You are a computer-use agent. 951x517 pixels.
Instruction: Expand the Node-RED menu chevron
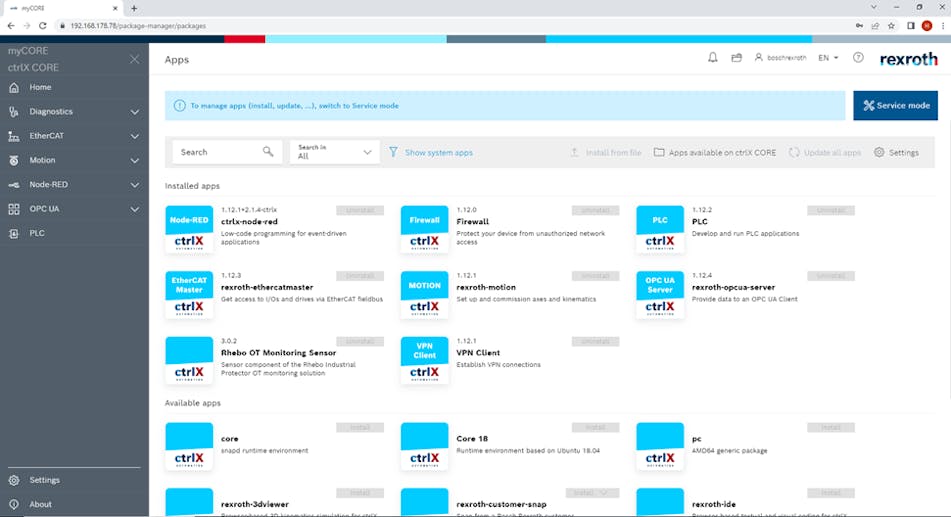[x=135, y=185]
